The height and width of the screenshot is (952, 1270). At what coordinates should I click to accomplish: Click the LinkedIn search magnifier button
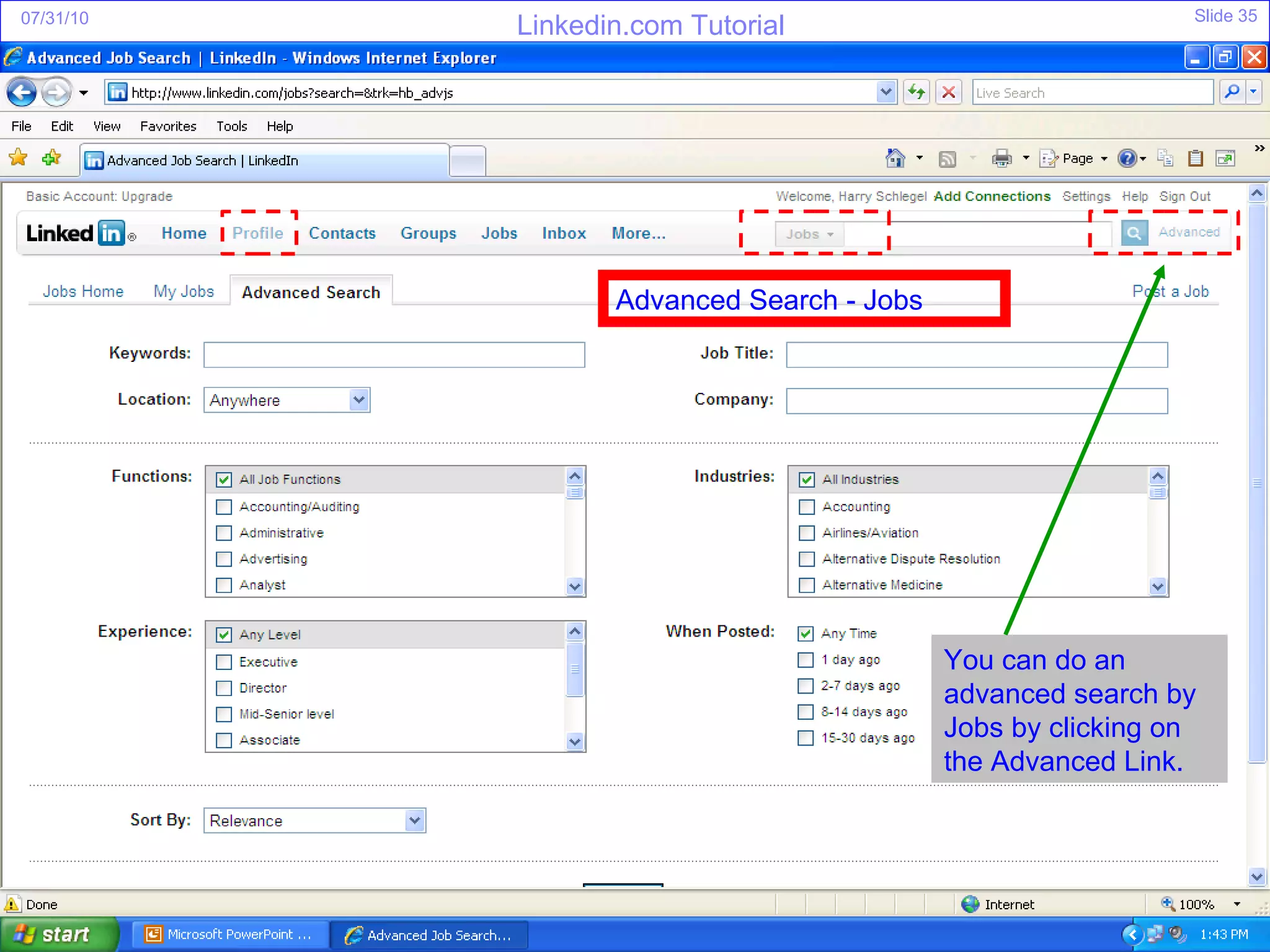1134,233
